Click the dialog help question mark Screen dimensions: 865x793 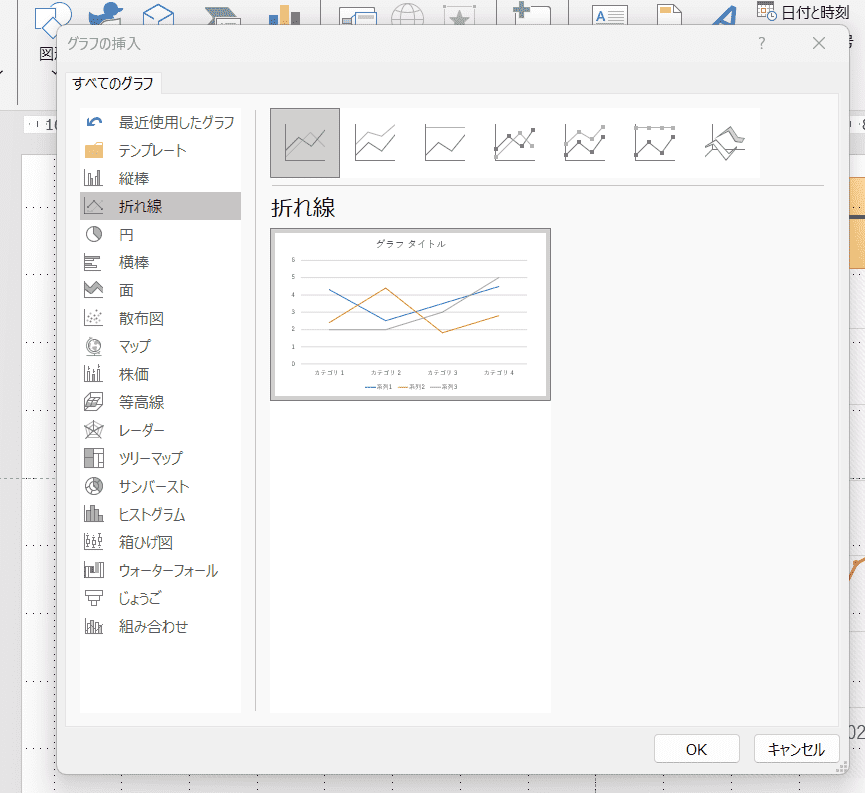tap(761, 43)
